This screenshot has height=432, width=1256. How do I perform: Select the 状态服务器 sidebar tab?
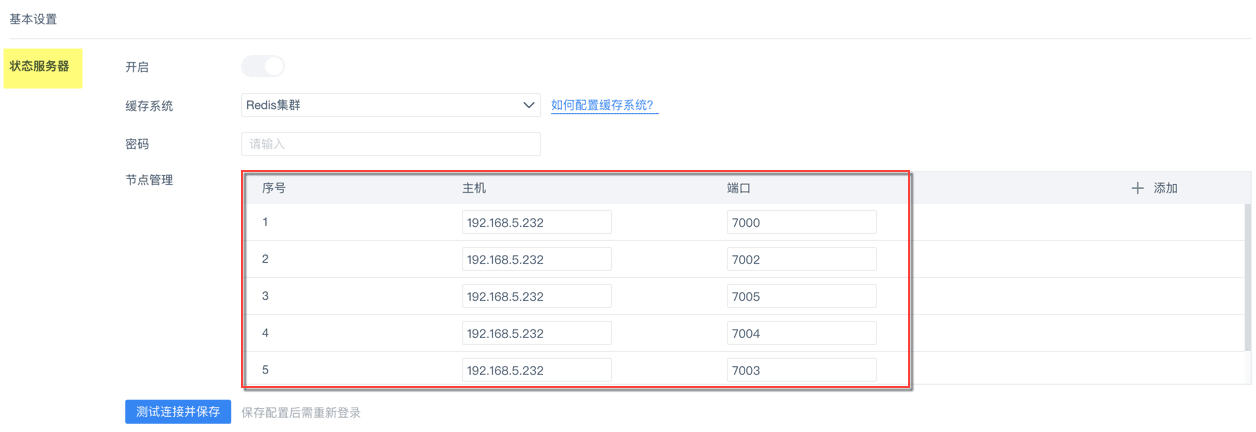tap(40, 67)
